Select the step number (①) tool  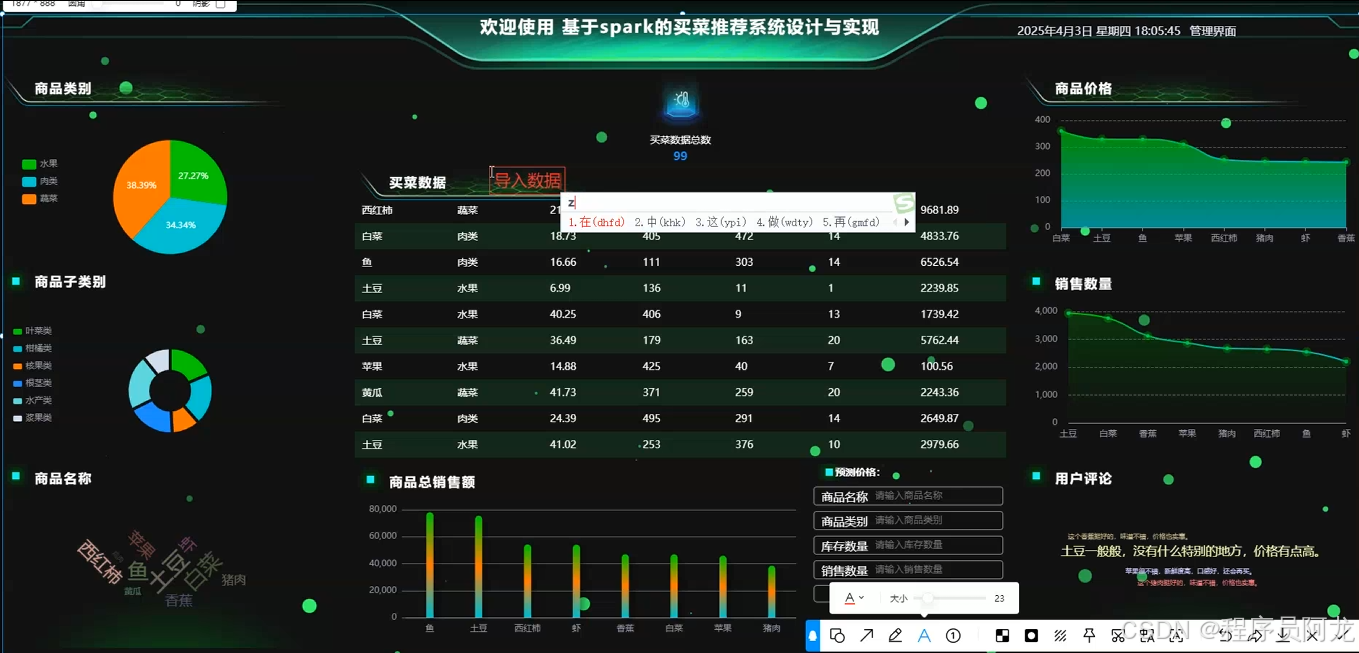(x=953, y=635)
